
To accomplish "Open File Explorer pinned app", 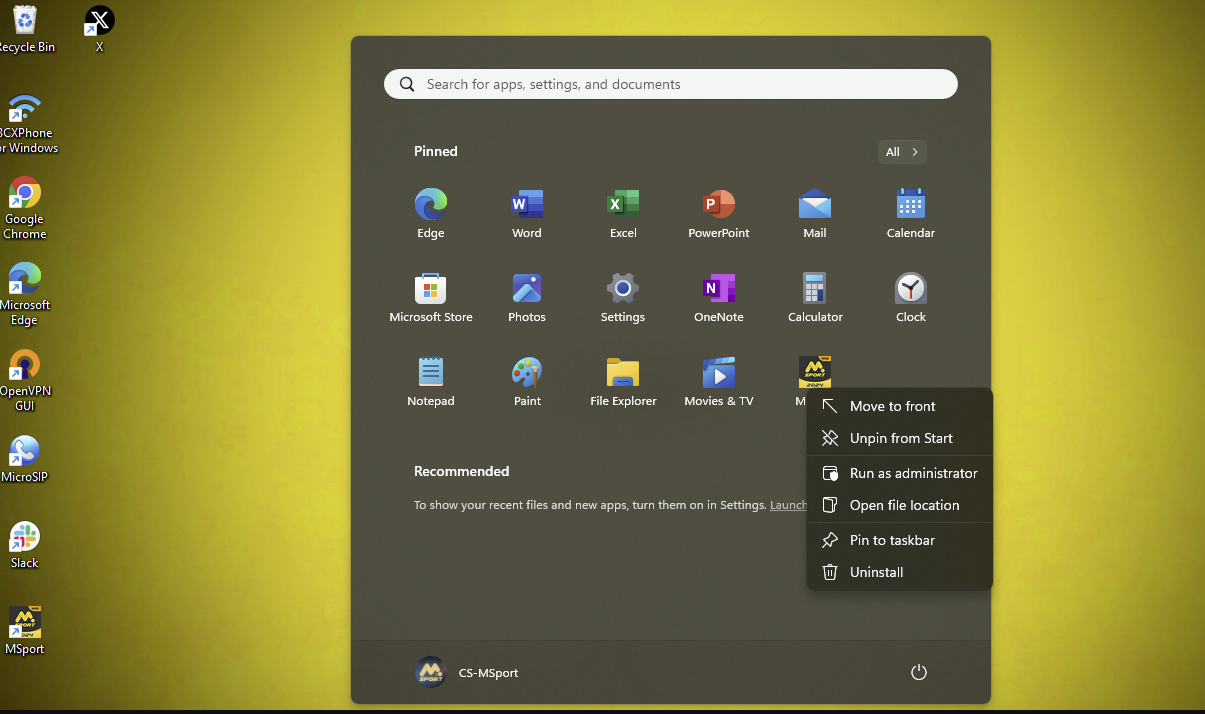I will click(622, 381).
